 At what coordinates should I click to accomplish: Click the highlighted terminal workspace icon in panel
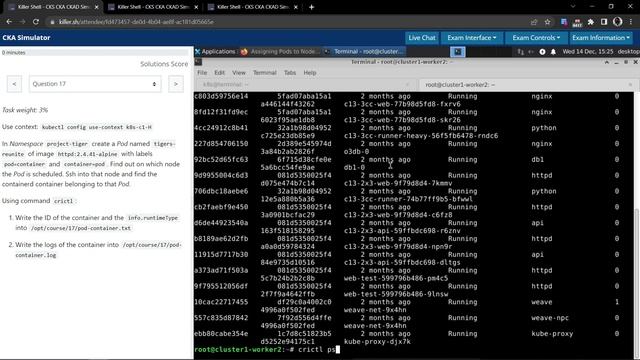458,52
